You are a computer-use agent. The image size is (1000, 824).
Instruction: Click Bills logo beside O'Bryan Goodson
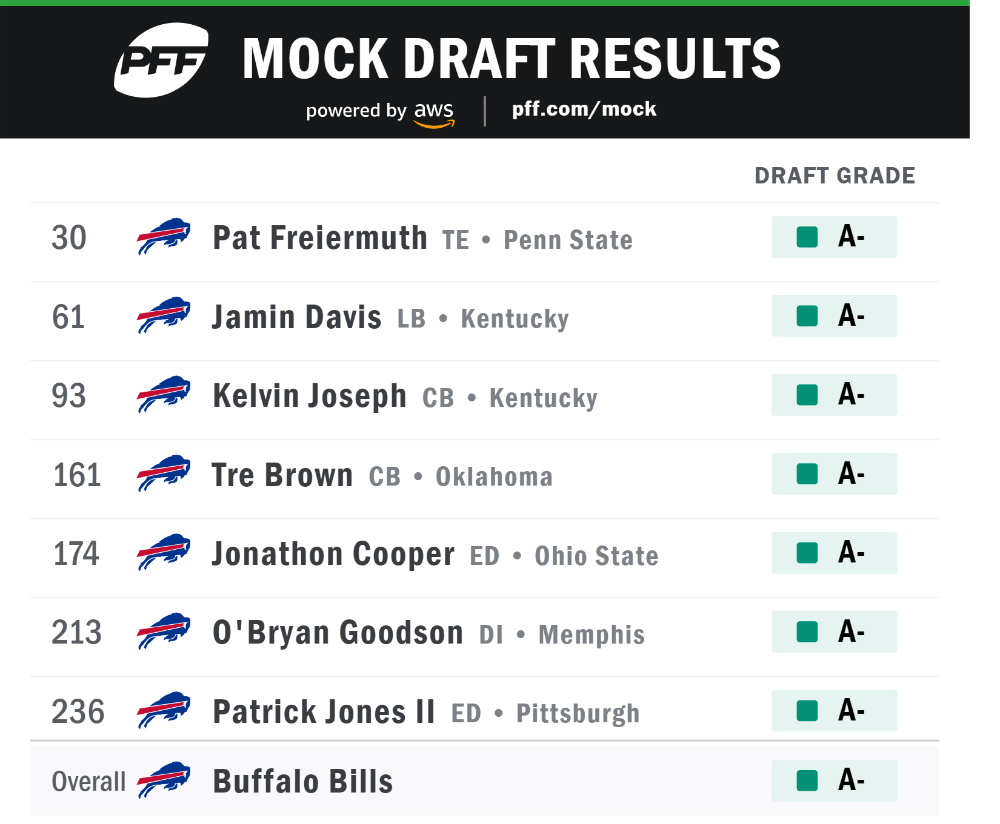163,632
